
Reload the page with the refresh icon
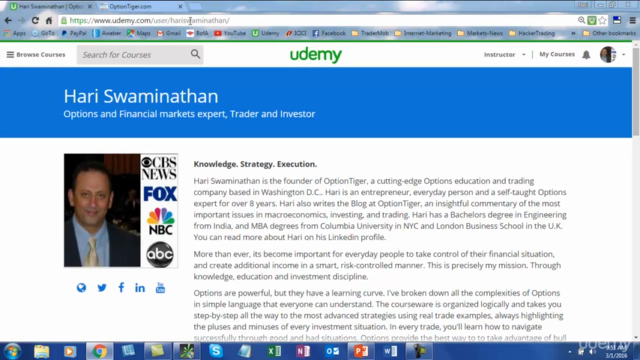tap(35, 20)
